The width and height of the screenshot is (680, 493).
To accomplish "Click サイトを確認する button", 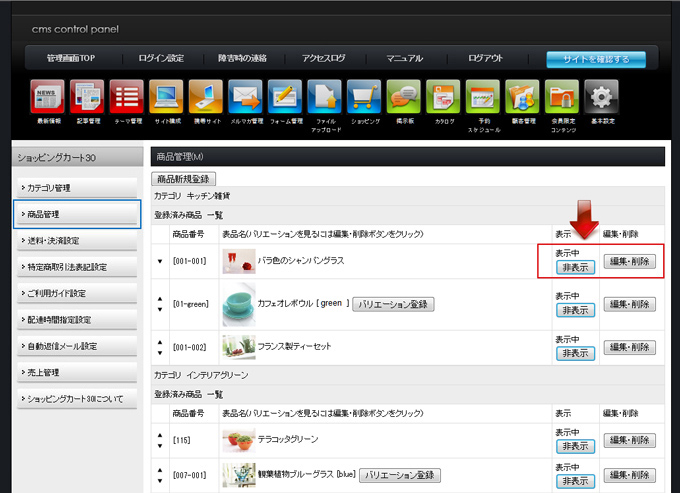I will [x=595, y=59].
